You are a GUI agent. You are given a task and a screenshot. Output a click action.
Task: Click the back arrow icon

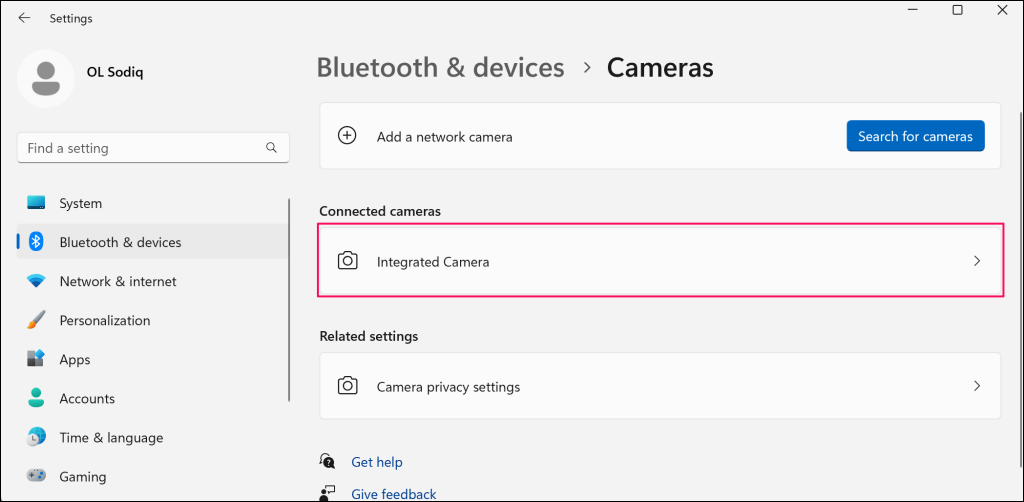(24, 18)
